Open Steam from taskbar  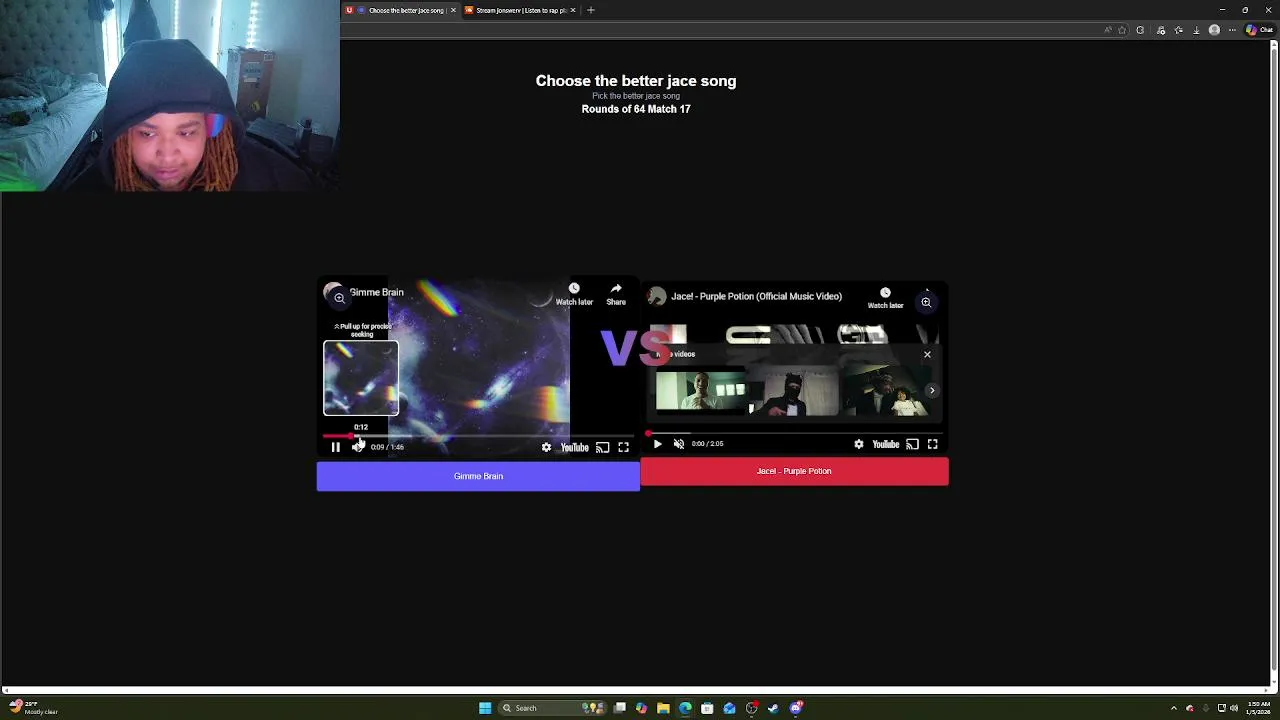pos(773,708)
